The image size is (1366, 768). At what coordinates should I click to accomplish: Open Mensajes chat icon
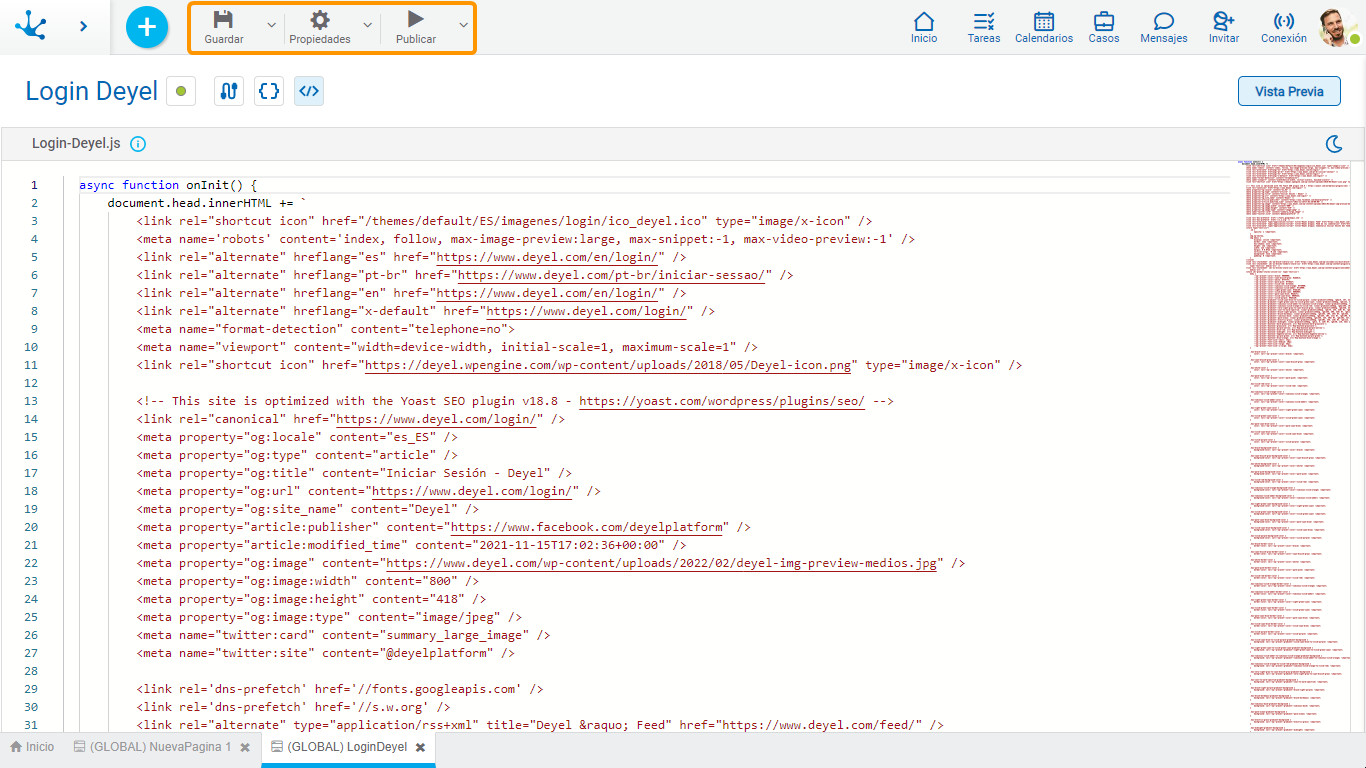pyautogui.click(x=1164, y=21)
